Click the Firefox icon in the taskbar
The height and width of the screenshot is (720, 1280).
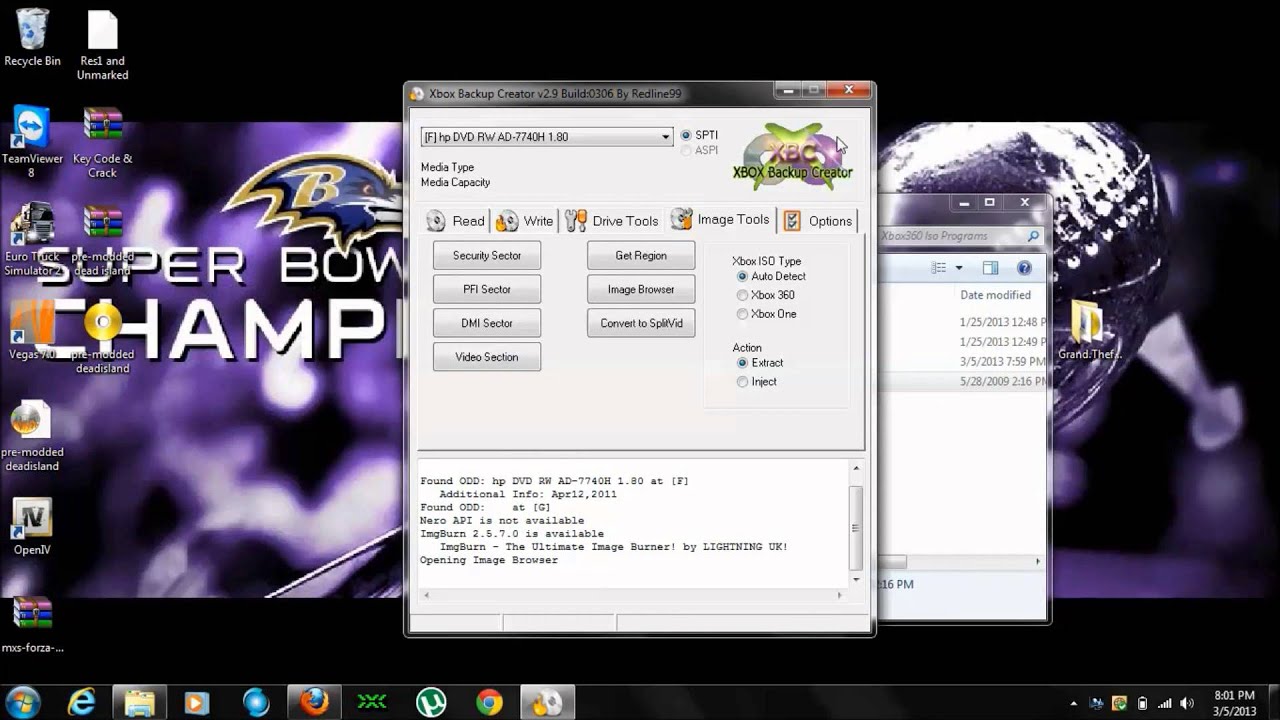tap(314, 702)
